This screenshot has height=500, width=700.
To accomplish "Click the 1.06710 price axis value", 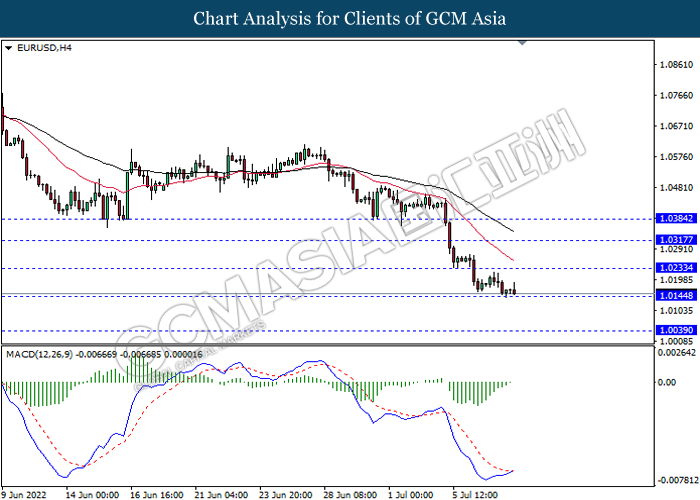I will pos(676,126).
